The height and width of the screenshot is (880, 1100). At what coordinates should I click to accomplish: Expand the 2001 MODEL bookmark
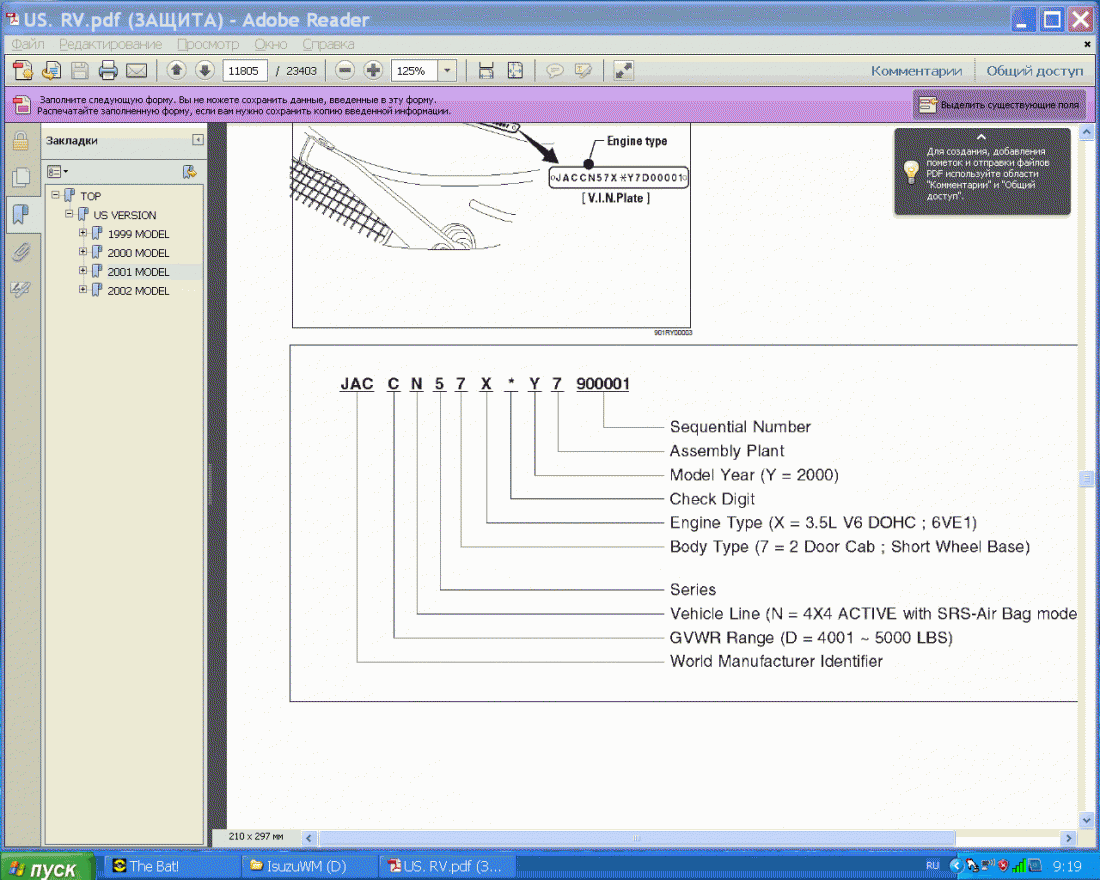point(83,271)
